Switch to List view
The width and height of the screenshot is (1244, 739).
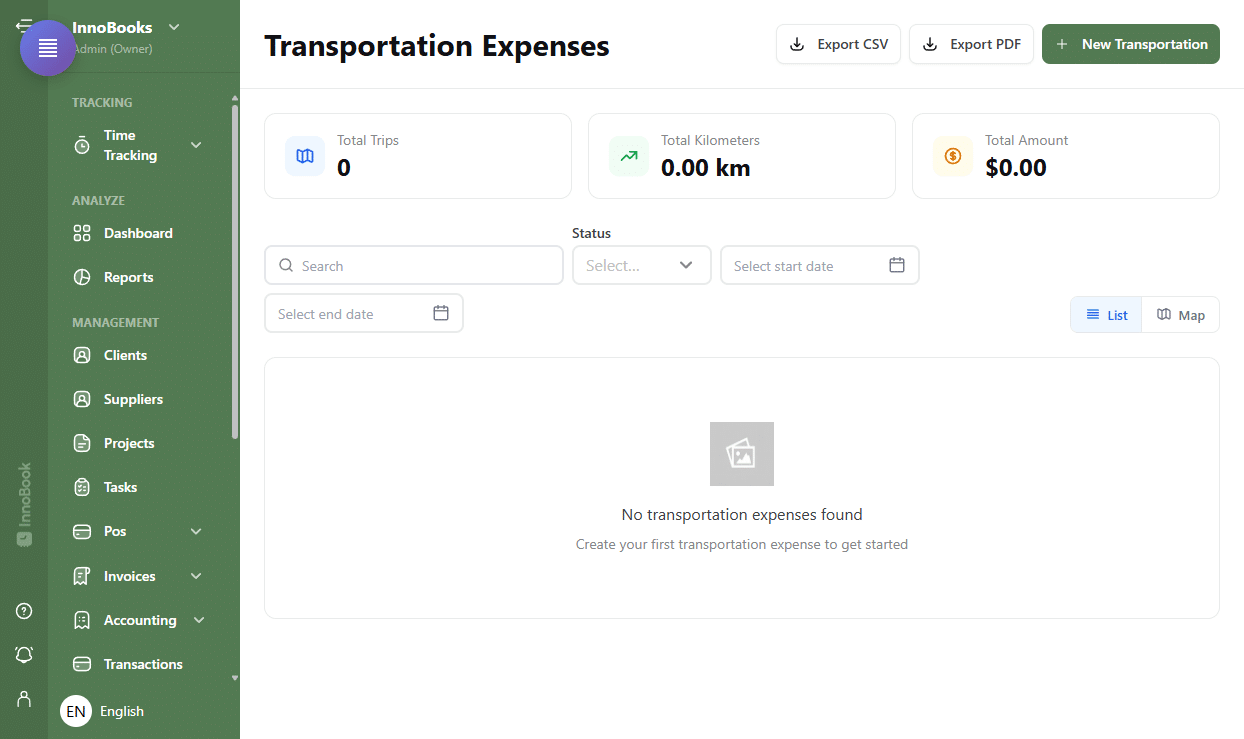[x=1106, y=315]
